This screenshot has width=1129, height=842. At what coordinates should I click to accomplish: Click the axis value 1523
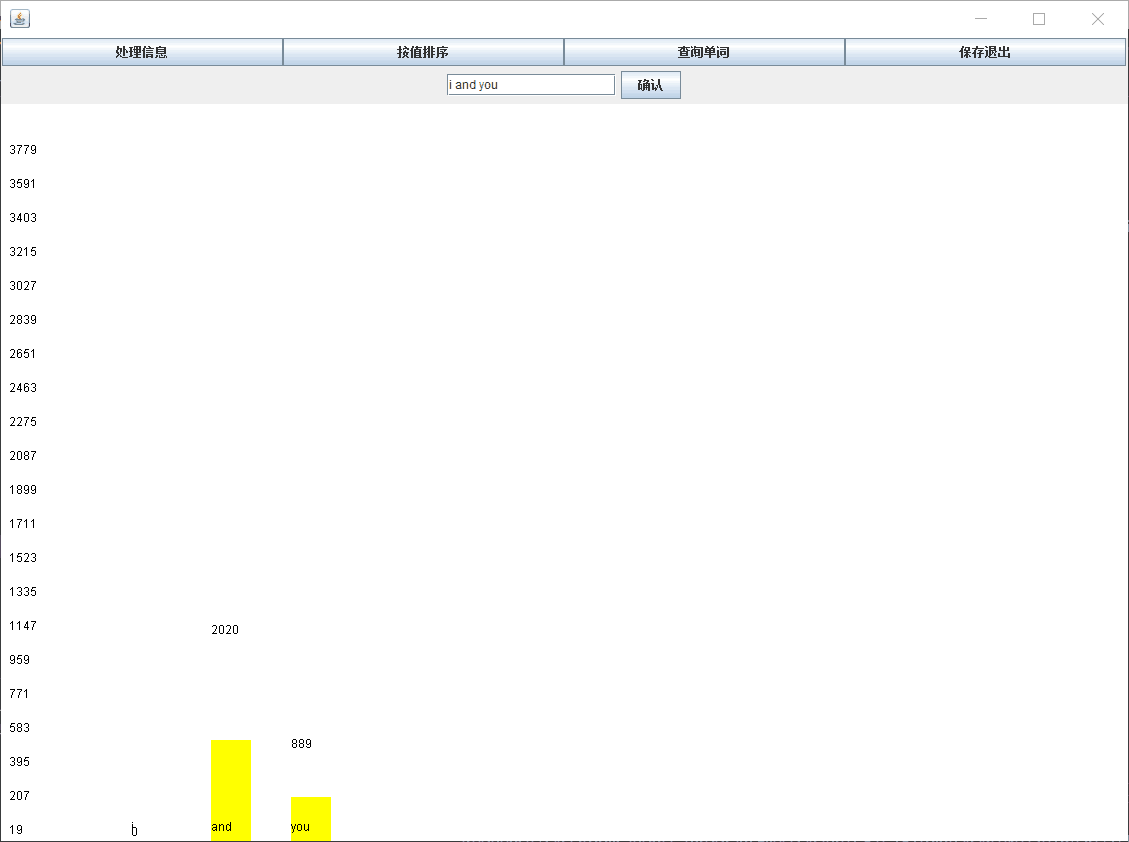[23, 557]
